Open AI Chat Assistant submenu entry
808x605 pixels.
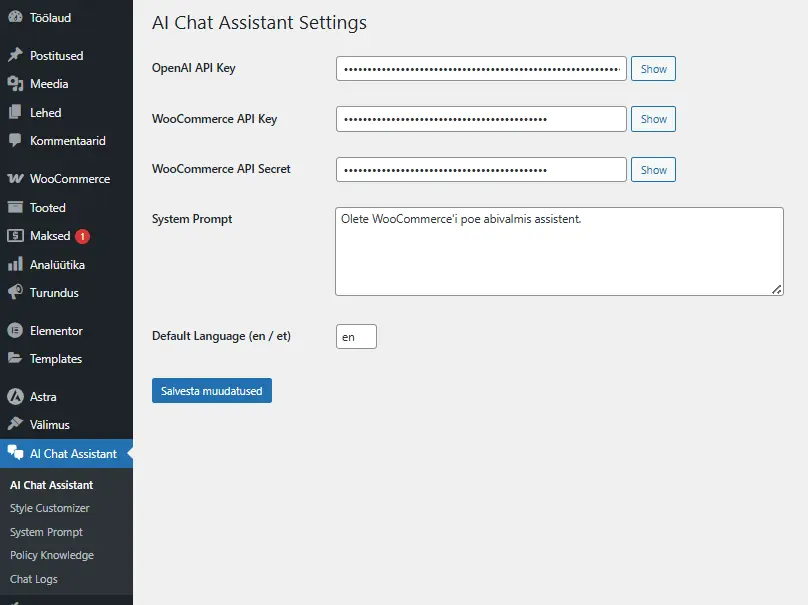pos(52,485)
